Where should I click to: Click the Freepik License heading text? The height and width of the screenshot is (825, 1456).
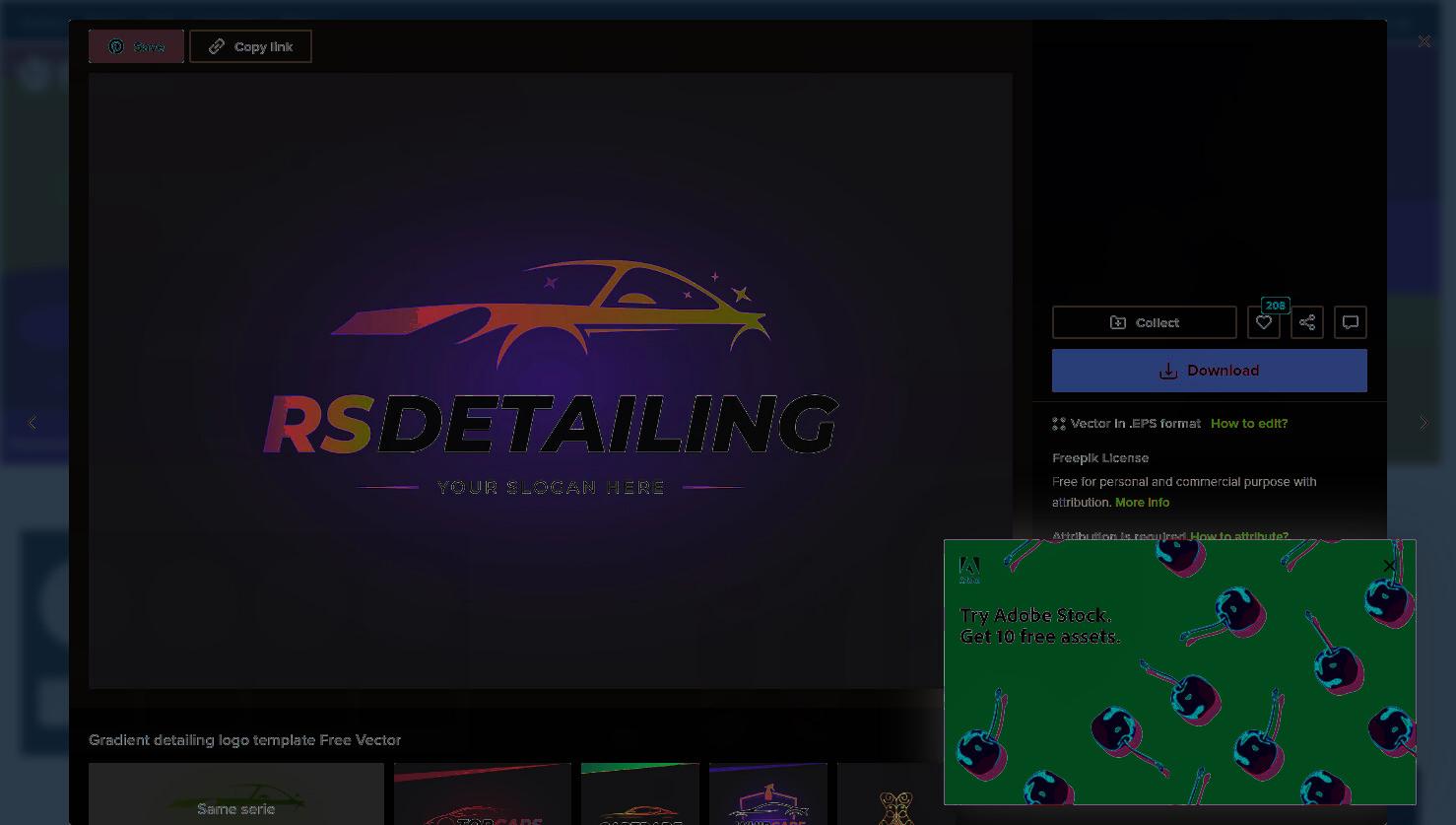(1100, 458)
